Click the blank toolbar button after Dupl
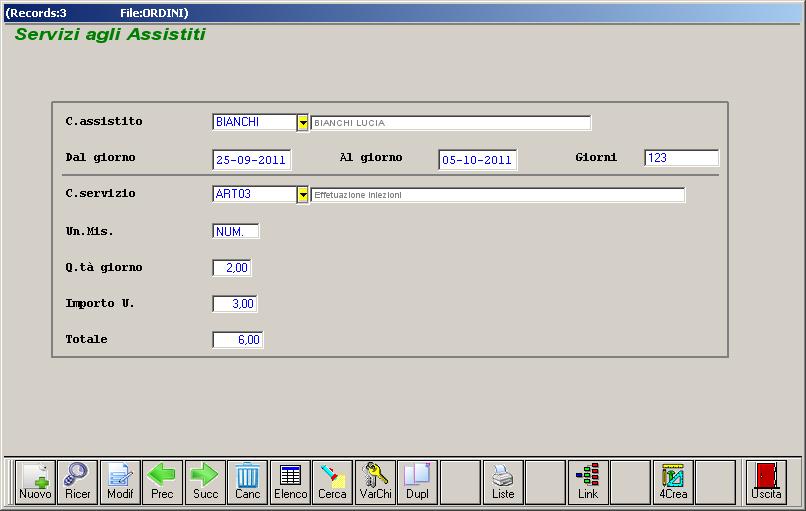This screenshot has width=806, height=511. pyautogui.click(x=461, y=482)
